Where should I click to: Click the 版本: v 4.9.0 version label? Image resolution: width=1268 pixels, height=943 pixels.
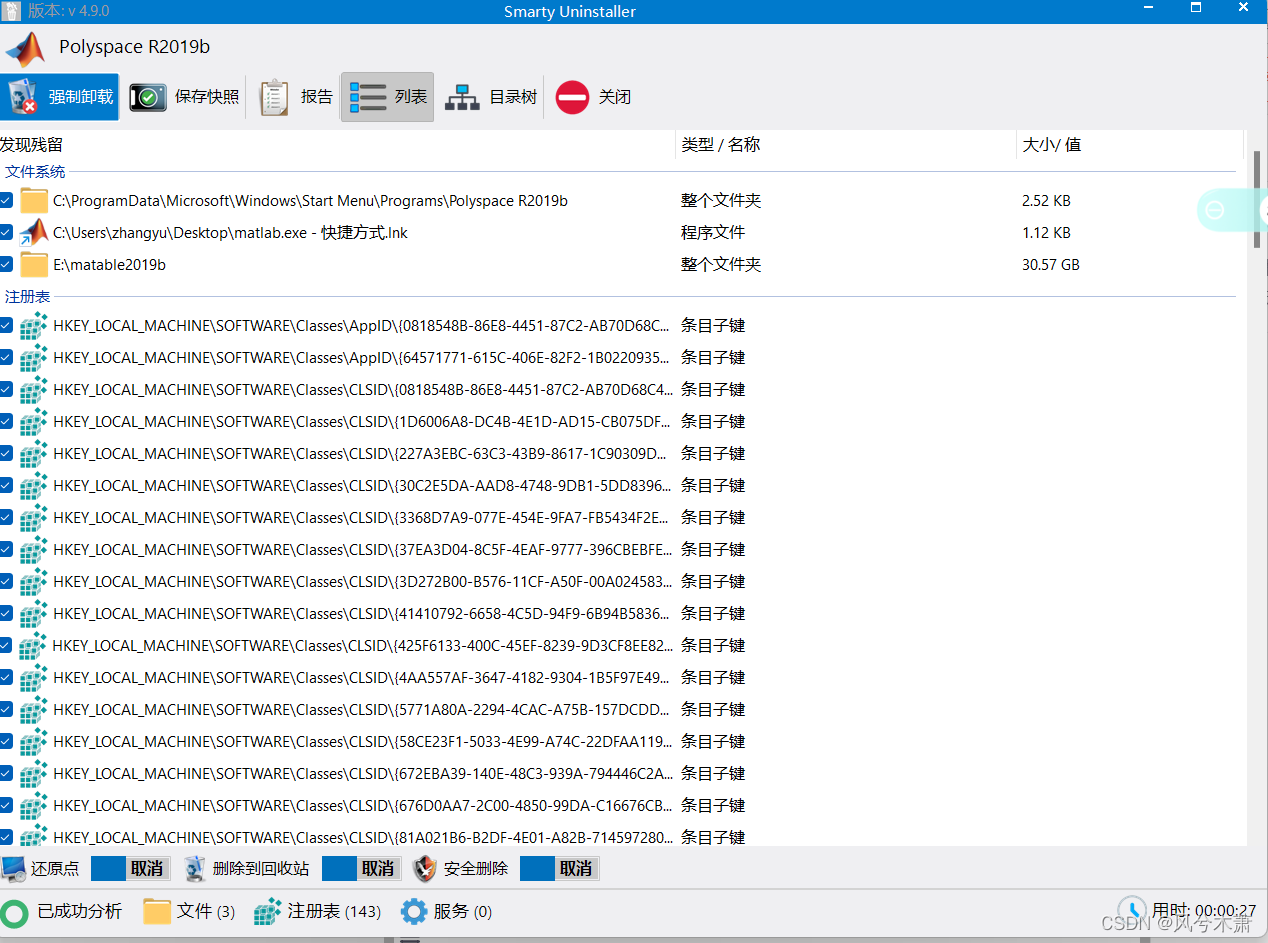(x=68, y=11)
